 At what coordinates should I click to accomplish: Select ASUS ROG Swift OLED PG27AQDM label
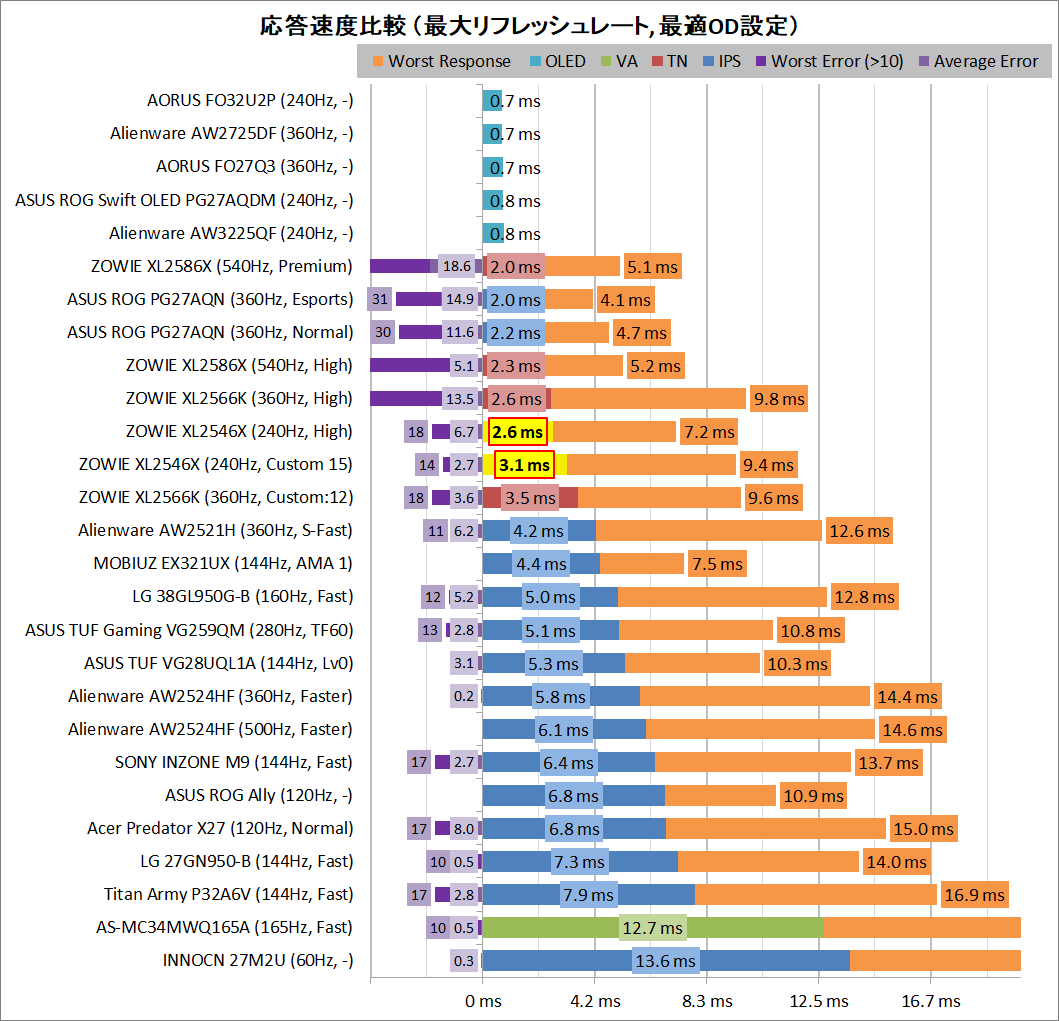click(184, 201)
